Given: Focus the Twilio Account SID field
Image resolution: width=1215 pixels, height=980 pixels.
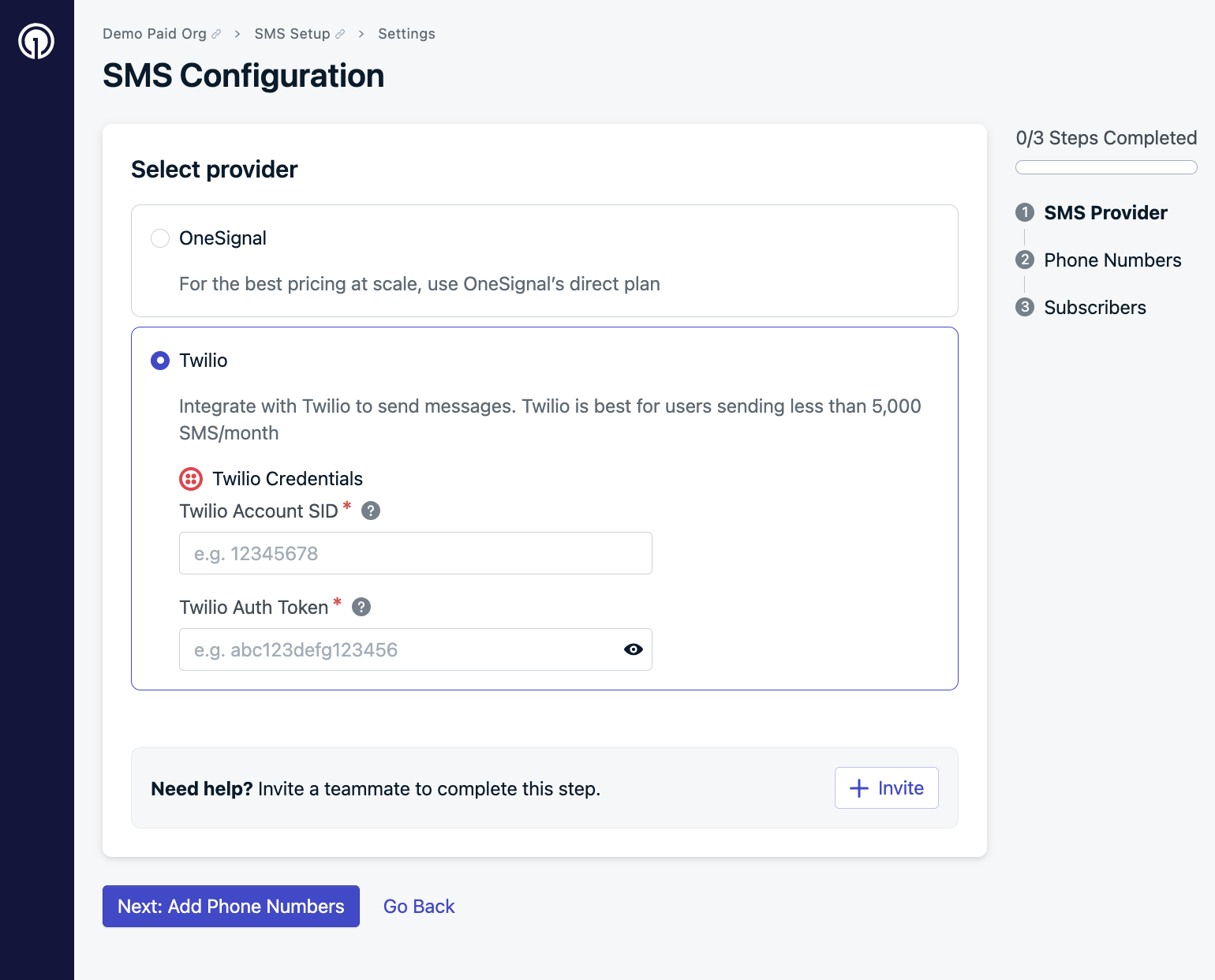Looking at the screenshot, I should click(416, 553).
